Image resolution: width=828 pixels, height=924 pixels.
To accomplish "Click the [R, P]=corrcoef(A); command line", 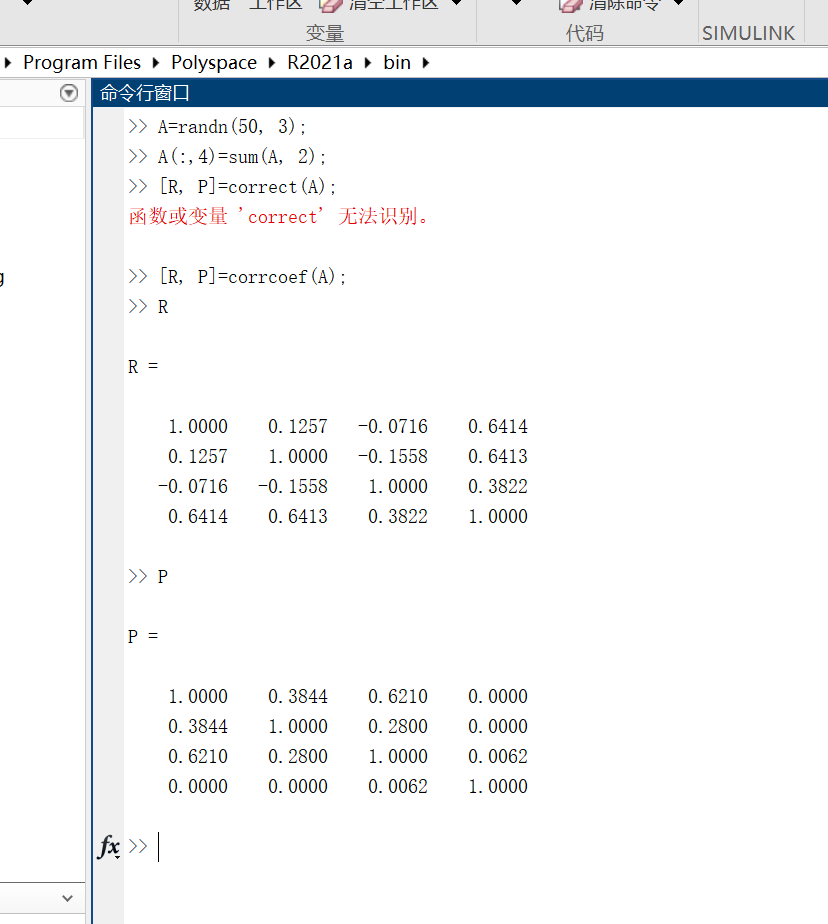I will (252, 276).
